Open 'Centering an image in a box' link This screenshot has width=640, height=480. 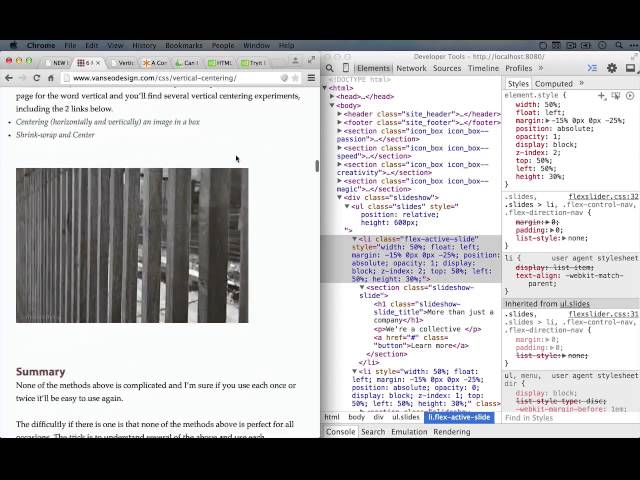[x=108, y=122]
